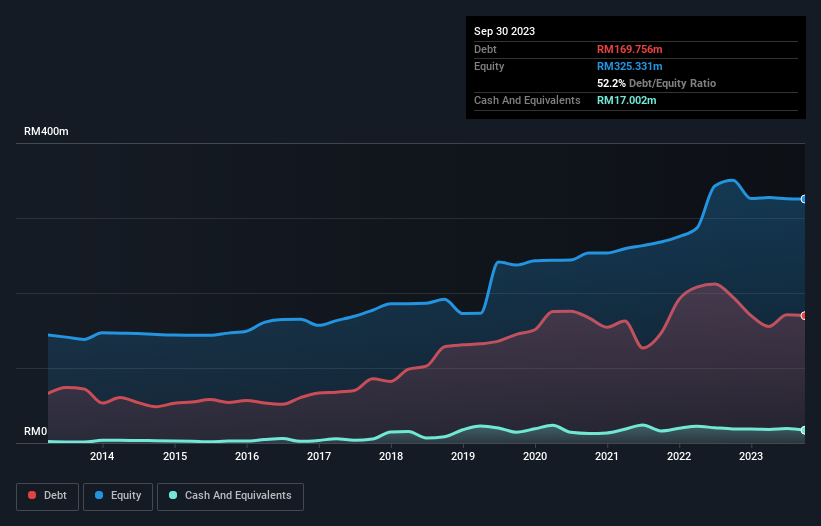The image size is (821, 526).
Task: Click the 2016 x-axis label
Action: click(x=247, y=456)
